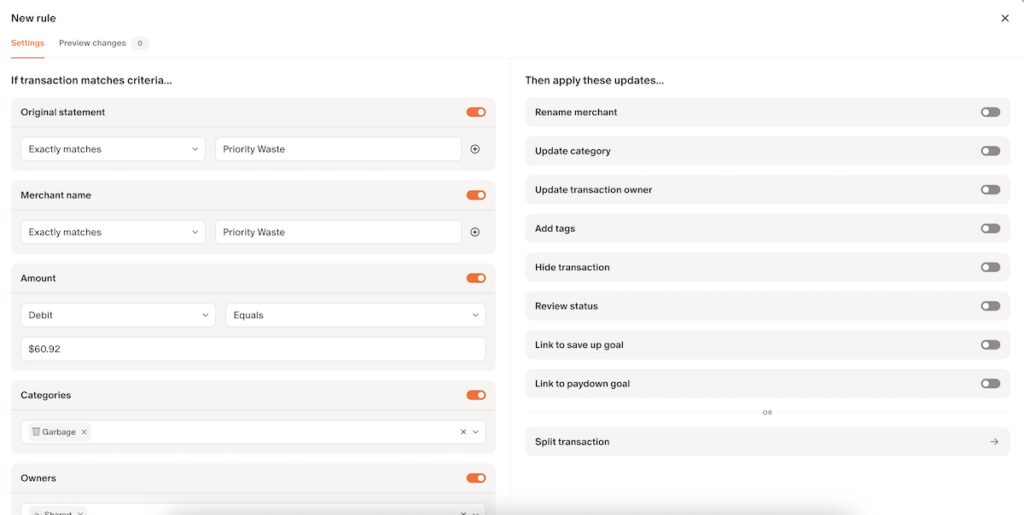The height and width of the screenshot is (515, 1024).
Task: Click the Add tags label
Action: (555, 228)
